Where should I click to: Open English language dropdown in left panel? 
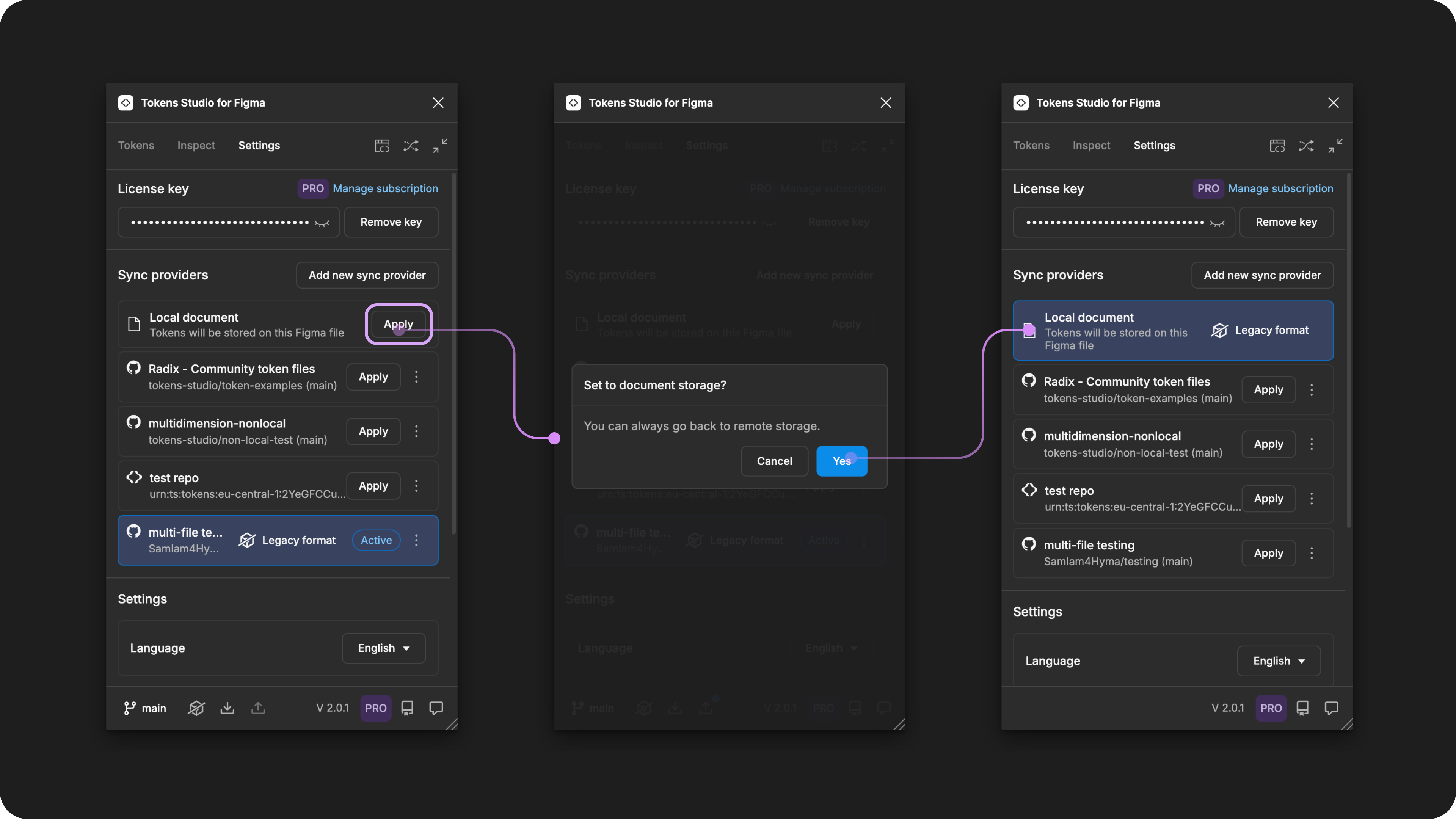(384, 648)
